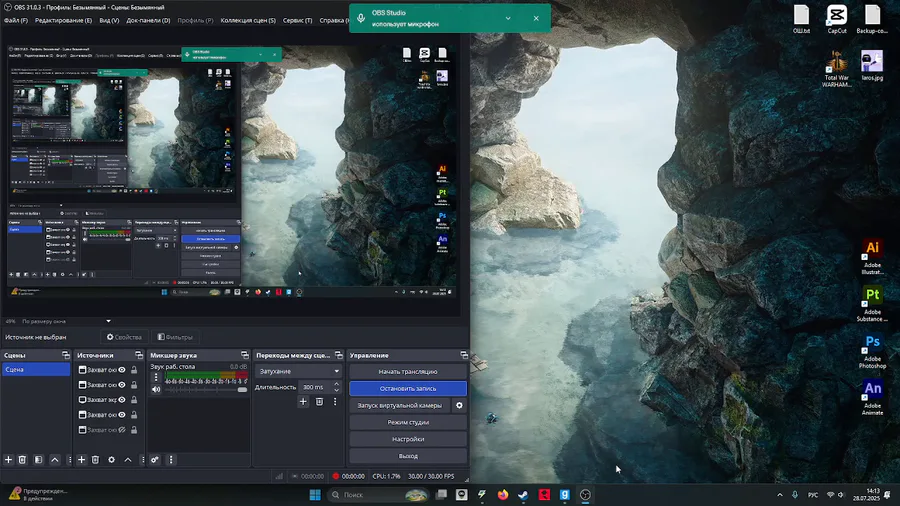The height and width of the screenshot is (506, 900).
Task: Click the Длительность 300 ms field
Action: click(x=315, y=387)
